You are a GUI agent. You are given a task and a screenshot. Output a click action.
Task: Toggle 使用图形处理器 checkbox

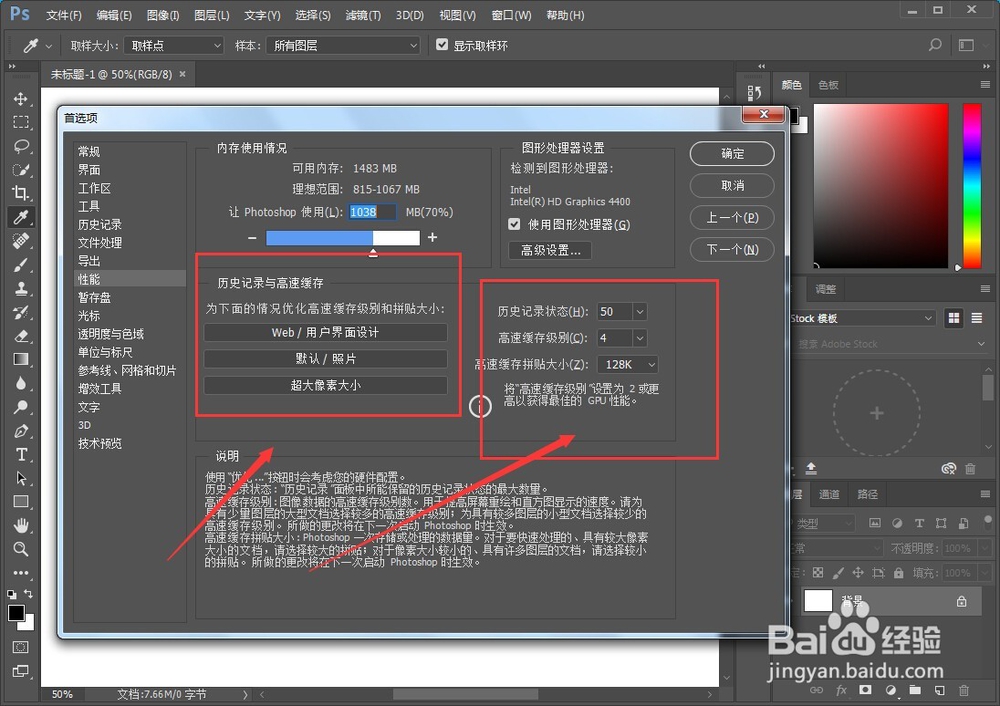click(514, 224)
